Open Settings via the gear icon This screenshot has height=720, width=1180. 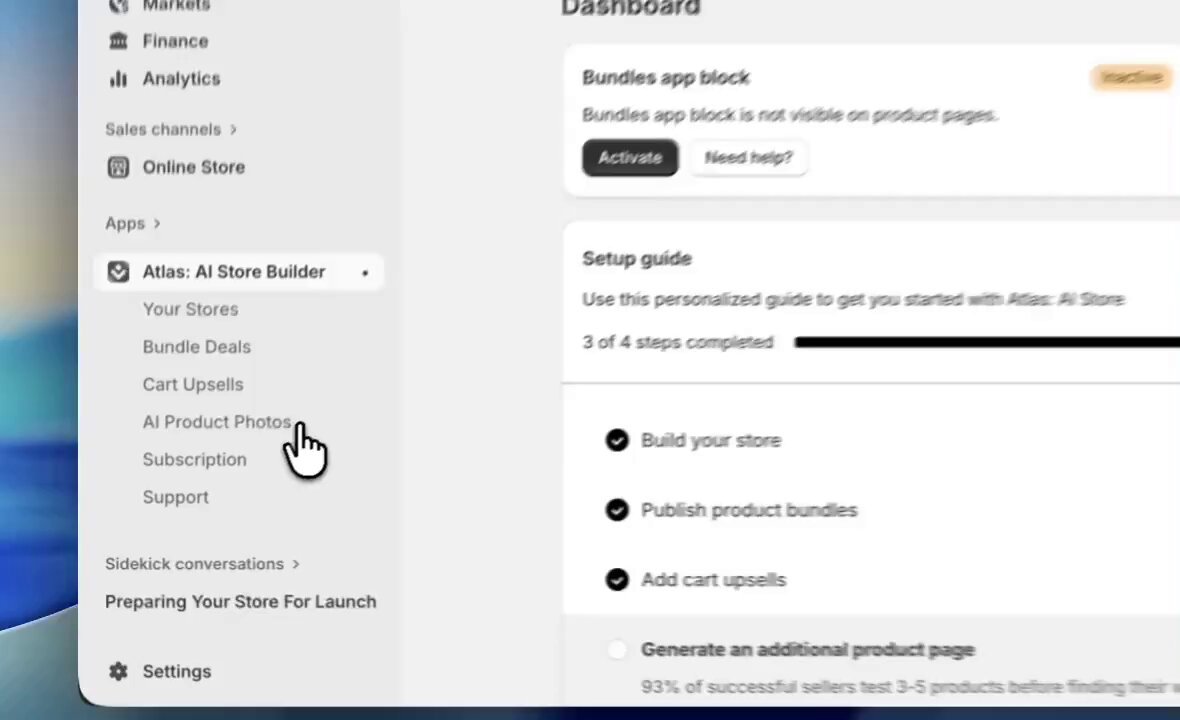(x=118, y=671)
